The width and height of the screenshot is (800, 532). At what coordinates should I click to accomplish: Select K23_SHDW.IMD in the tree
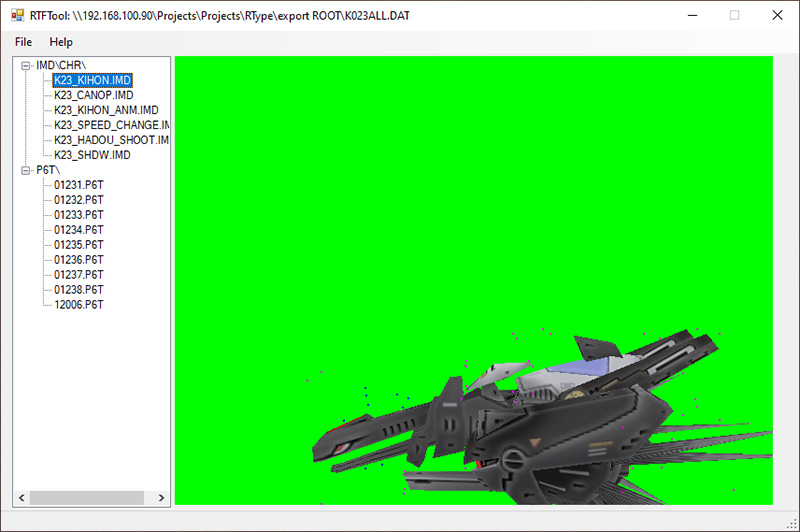coord(92,155)
